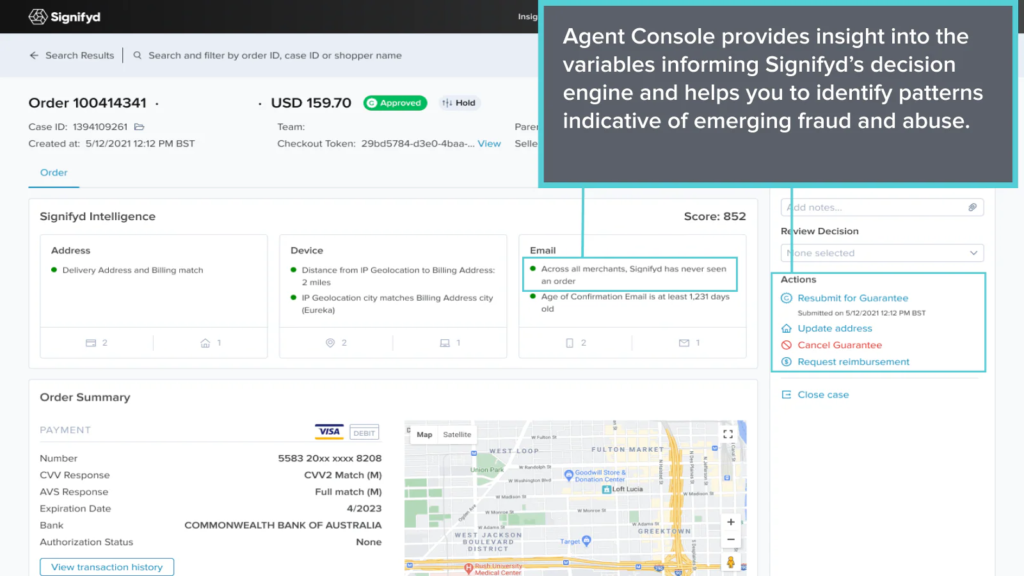
Task: Open the View transaction history button
Action: [106, 566]
